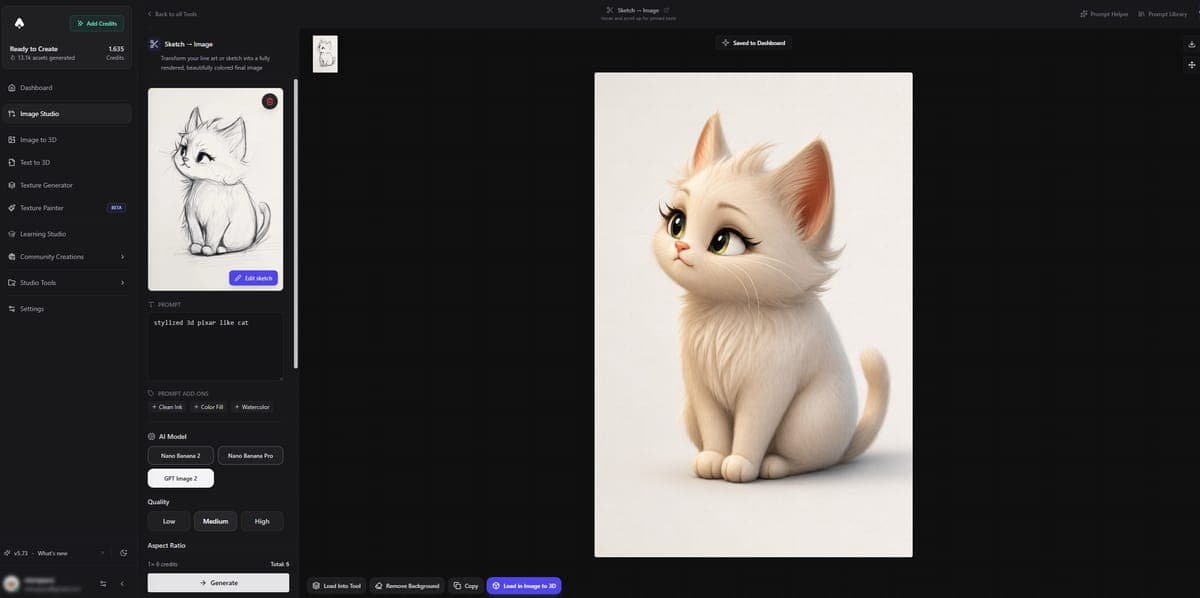Click the Prompt Add-ons tag icon
The width and height of the screenshot is (1200, 598).
tap(151, 393)
